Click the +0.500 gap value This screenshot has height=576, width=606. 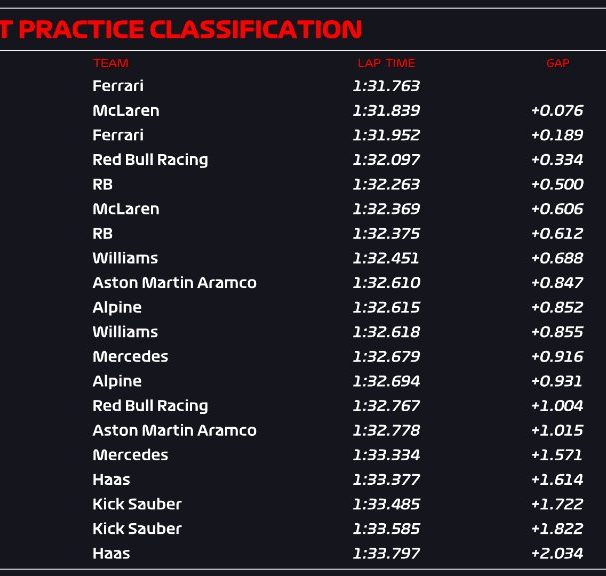click(557, 184)
